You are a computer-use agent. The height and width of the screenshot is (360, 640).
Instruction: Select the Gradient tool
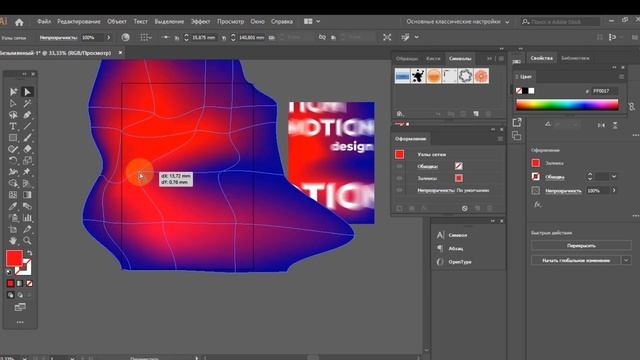(27, 195)
